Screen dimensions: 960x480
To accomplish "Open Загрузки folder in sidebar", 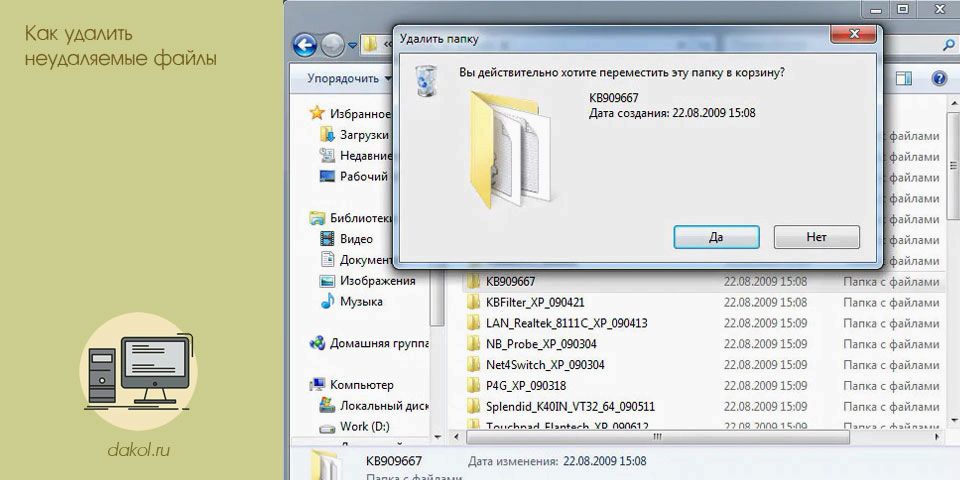I will [364, 135].
